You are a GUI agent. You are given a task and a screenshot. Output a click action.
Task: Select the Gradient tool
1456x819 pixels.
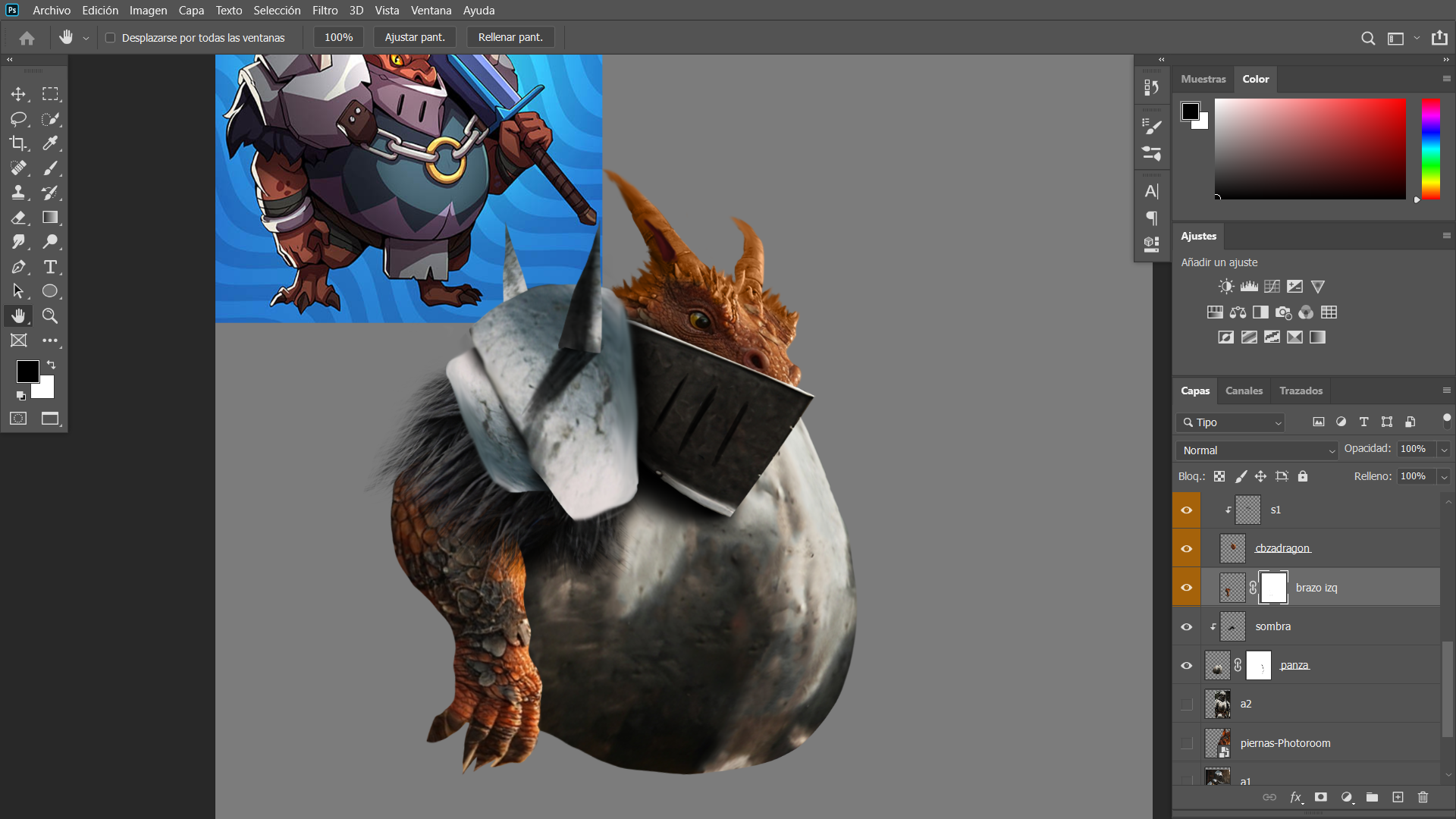pos(50,218)
